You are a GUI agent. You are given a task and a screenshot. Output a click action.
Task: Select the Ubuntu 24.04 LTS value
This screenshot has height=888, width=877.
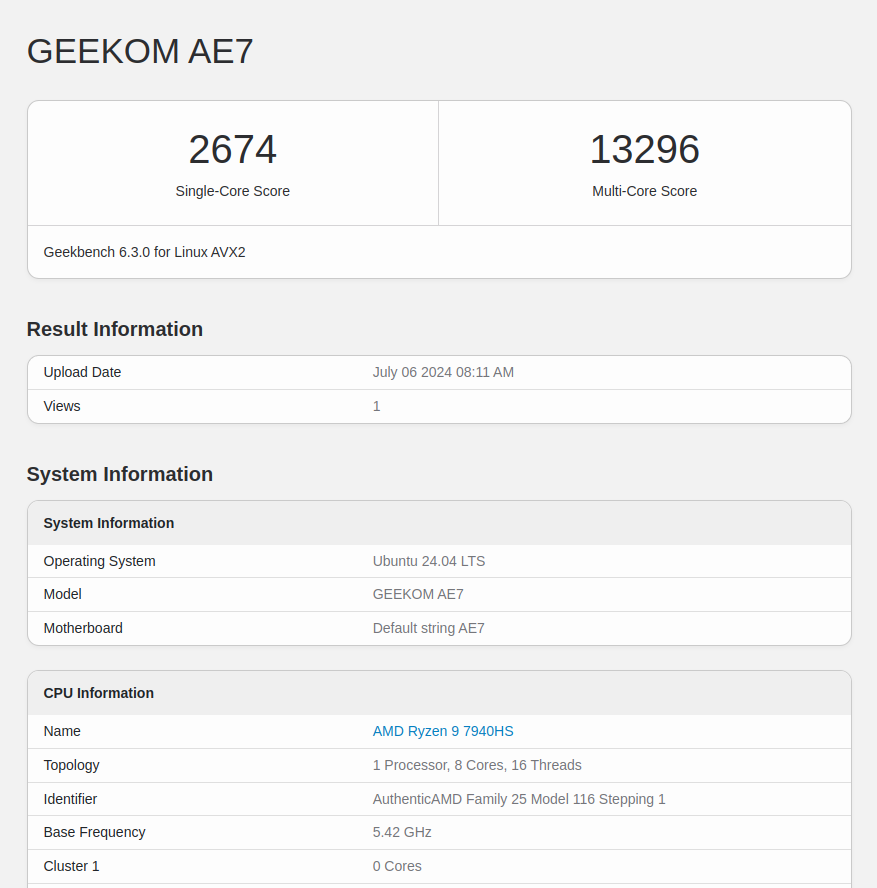pyautogui.click(x=429, y=561)
